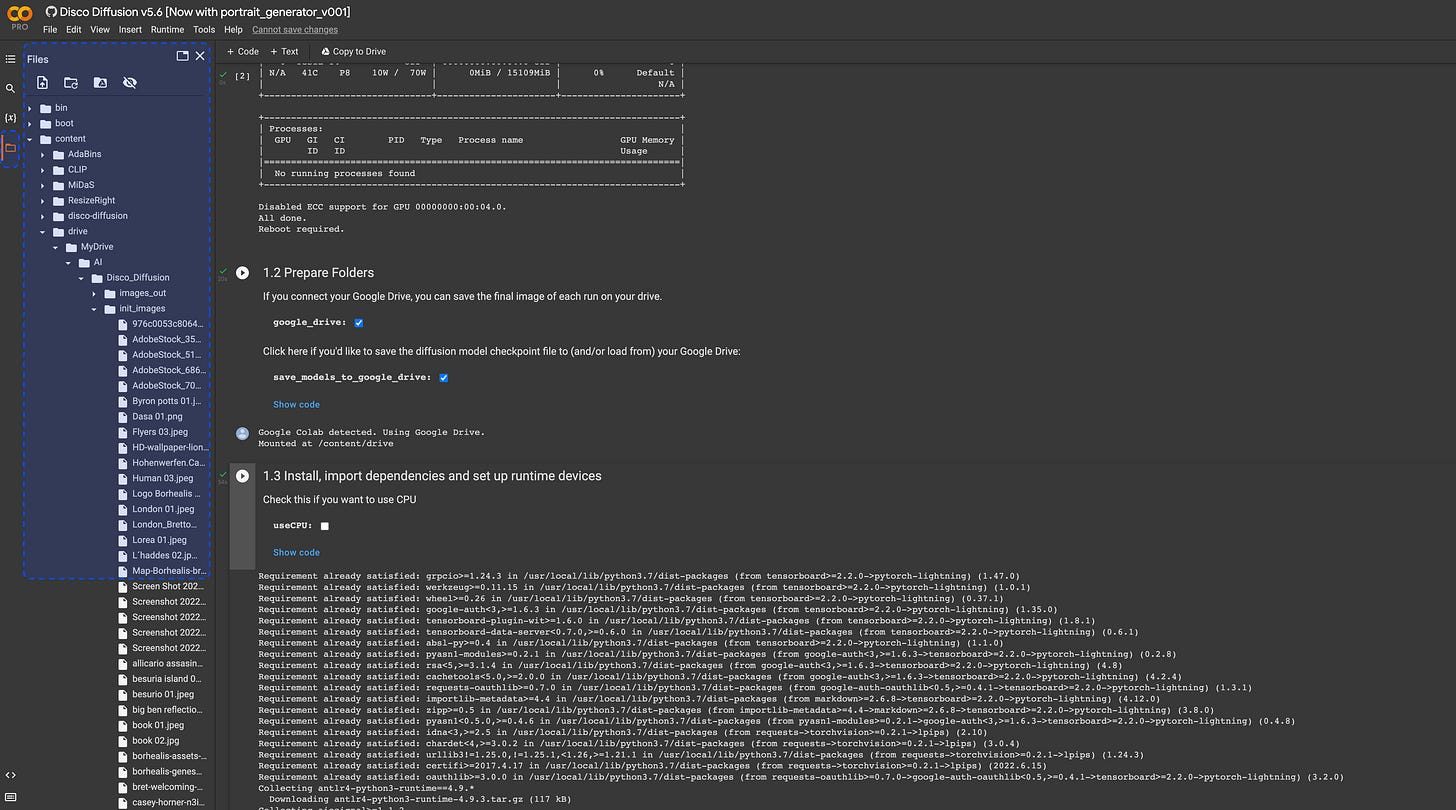Click the 1.2 Prepare Folders heading
Image resolution: width=1456 pixels, height=810 pixels.
point(318,272)
